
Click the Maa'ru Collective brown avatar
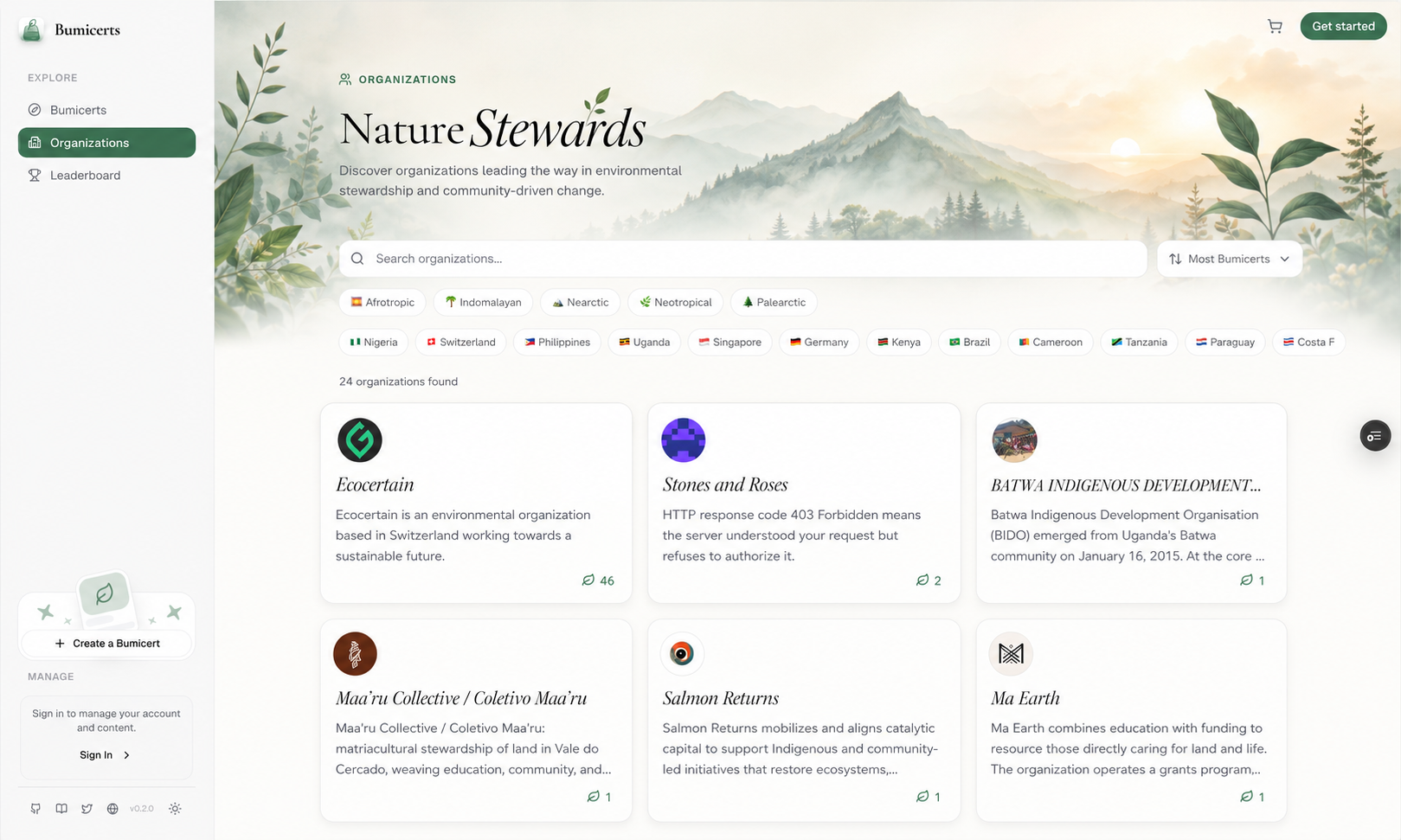tap(355, 653)
